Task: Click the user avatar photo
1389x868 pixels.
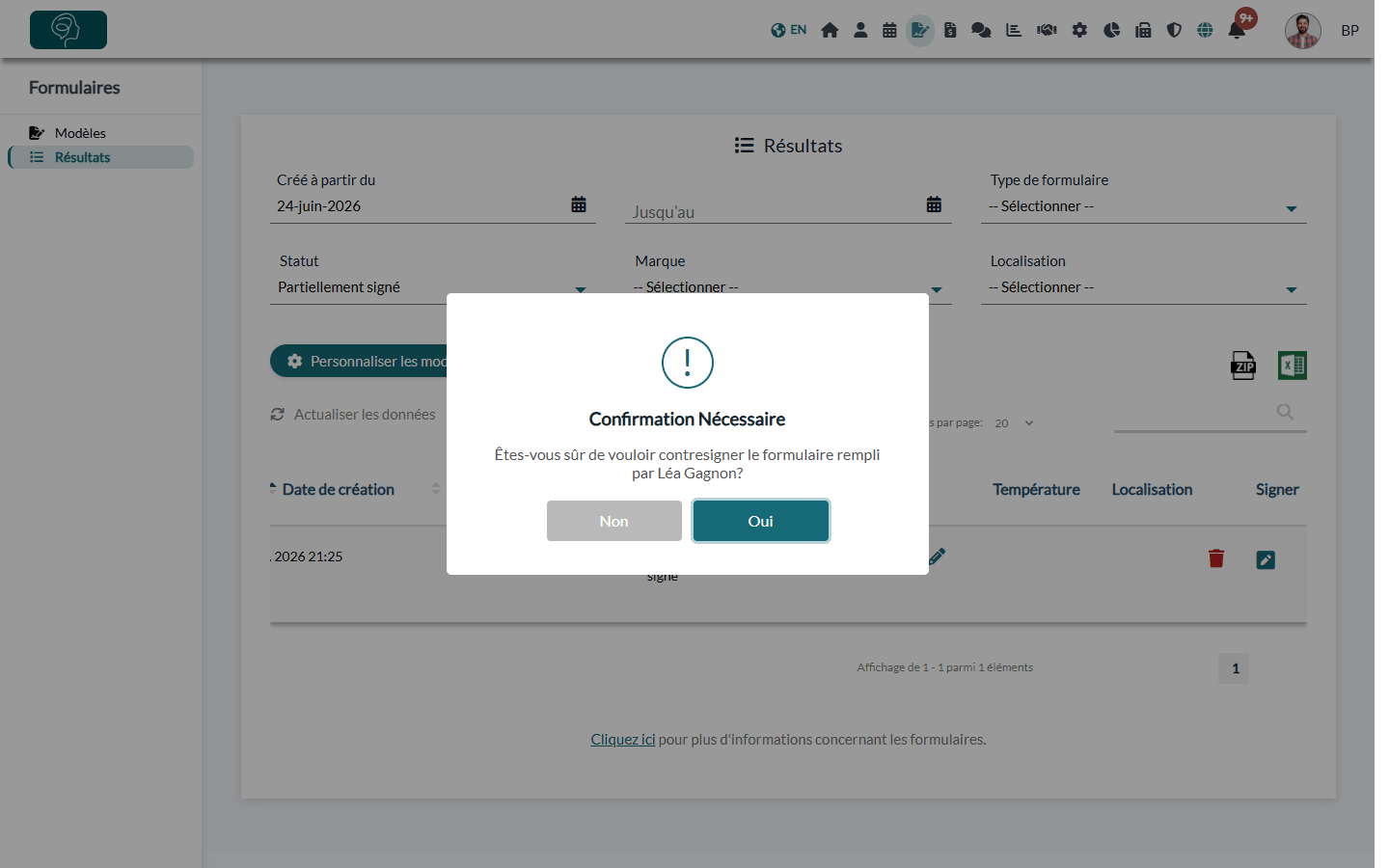Action: (x=1303, y=31)
